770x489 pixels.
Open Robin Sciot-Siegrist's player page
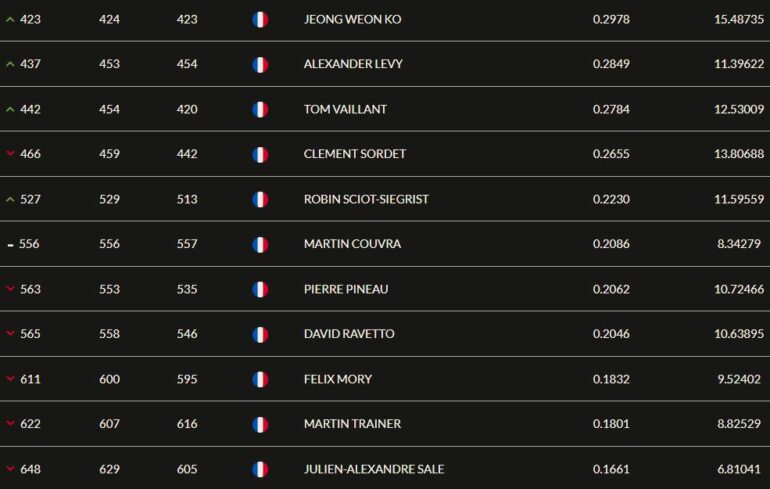click(366, 199)
